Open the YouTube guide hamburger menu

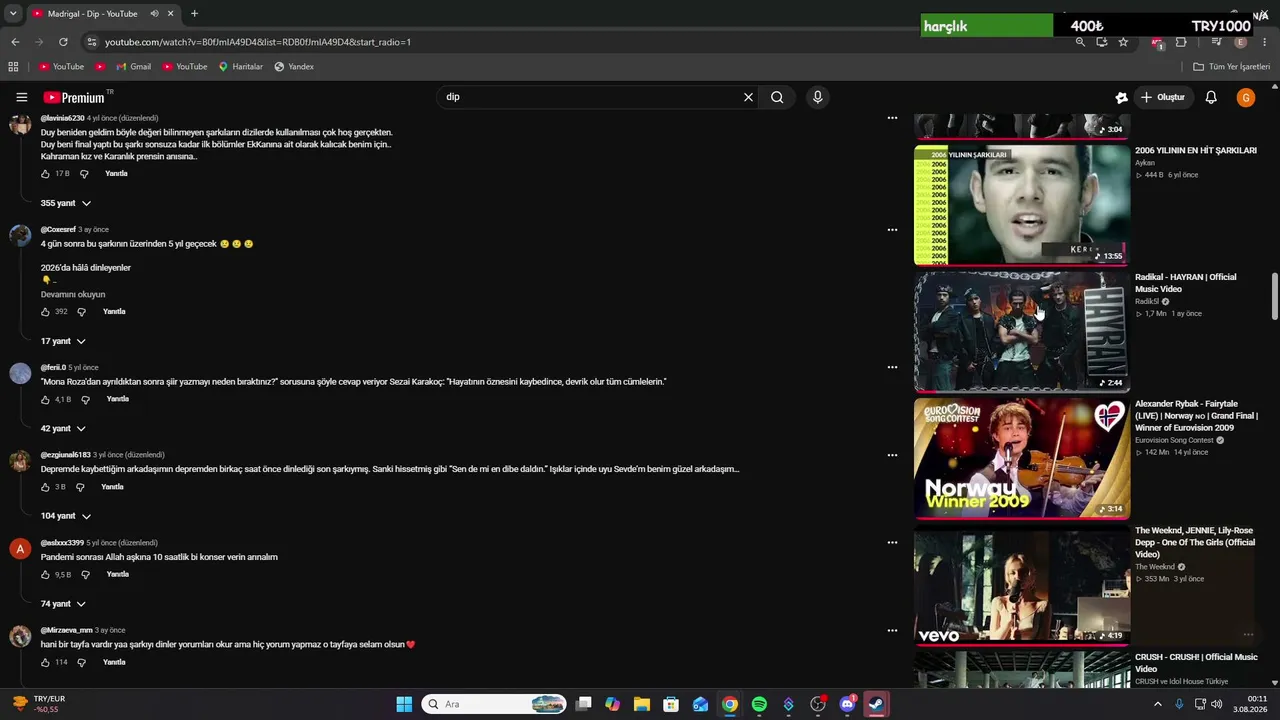tap(21, 97)
